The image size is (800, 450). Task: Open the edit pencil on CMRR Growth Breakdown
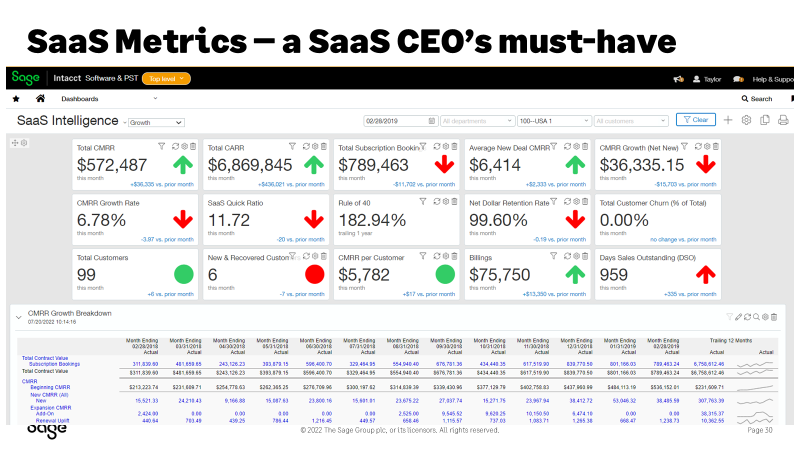tap(736, 317)
